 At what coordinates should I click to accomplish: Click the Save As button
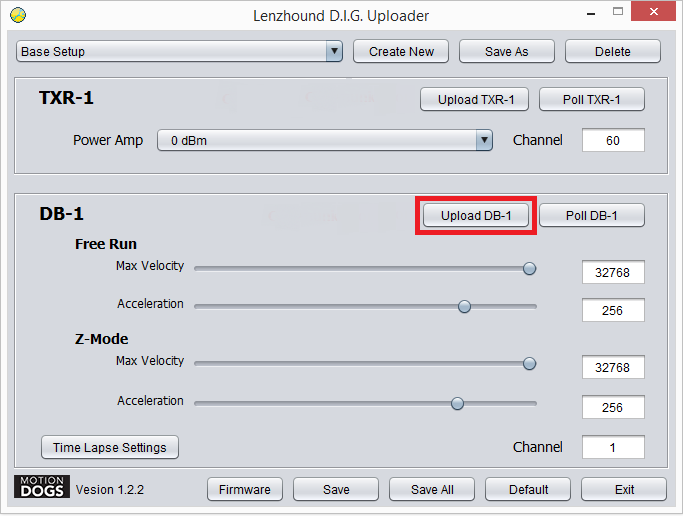507,51
